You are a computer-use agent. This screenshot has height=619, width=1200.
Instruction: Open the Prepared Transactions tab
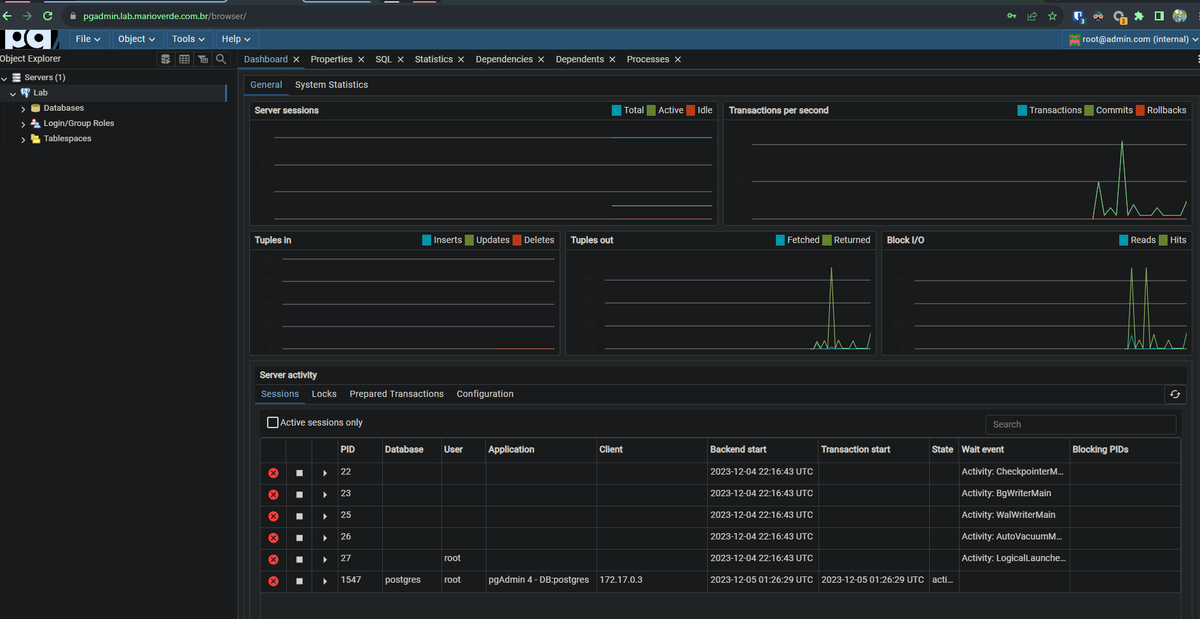pos(396,394)
